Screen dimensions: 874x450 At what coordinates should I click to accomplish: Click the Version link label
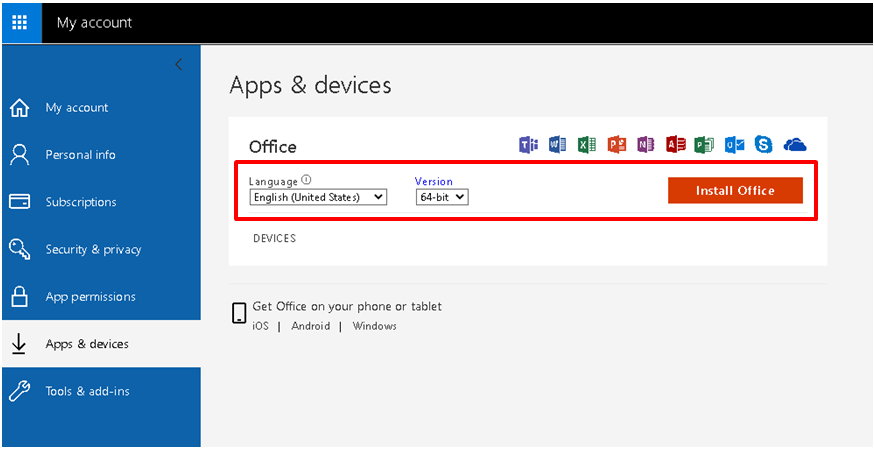pyautogui.click(x=434, y=181)
